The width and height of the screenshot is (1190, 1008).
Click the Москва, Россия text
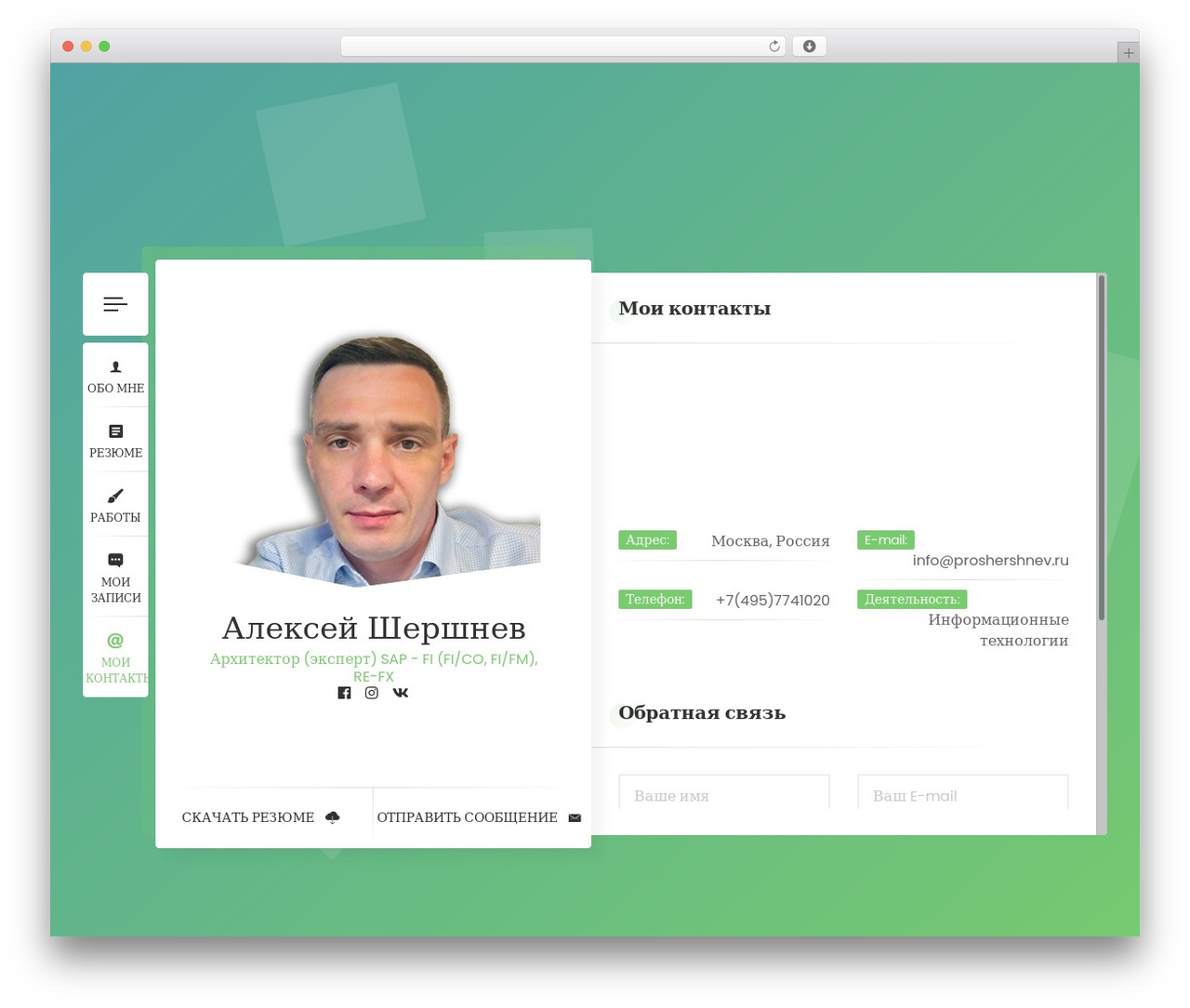[771, 541]
